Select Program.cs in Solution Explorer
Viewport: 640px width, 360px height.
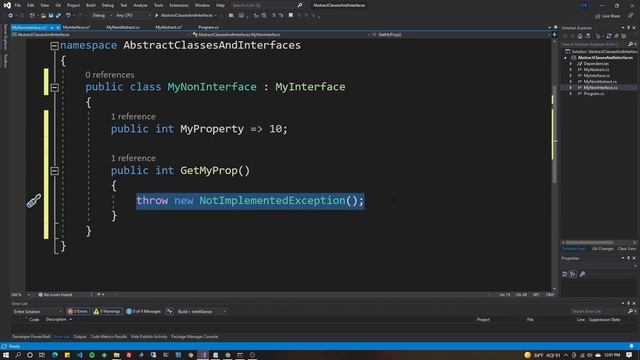(593, 93)
